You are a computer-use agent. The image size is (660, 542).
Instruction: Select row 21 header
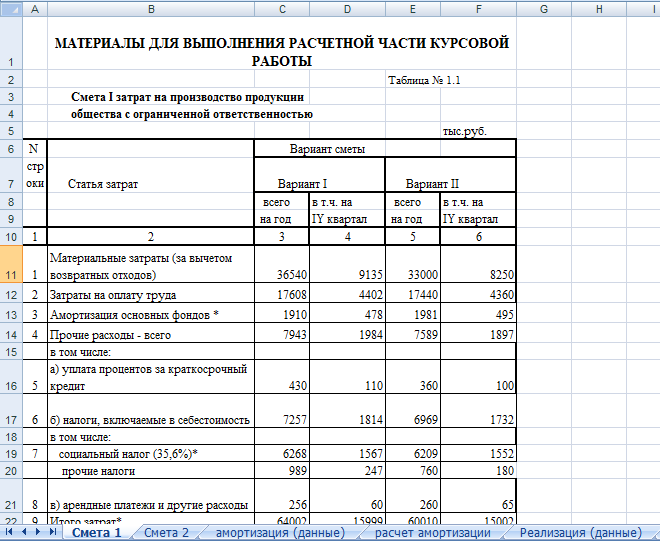click(11, 496)
